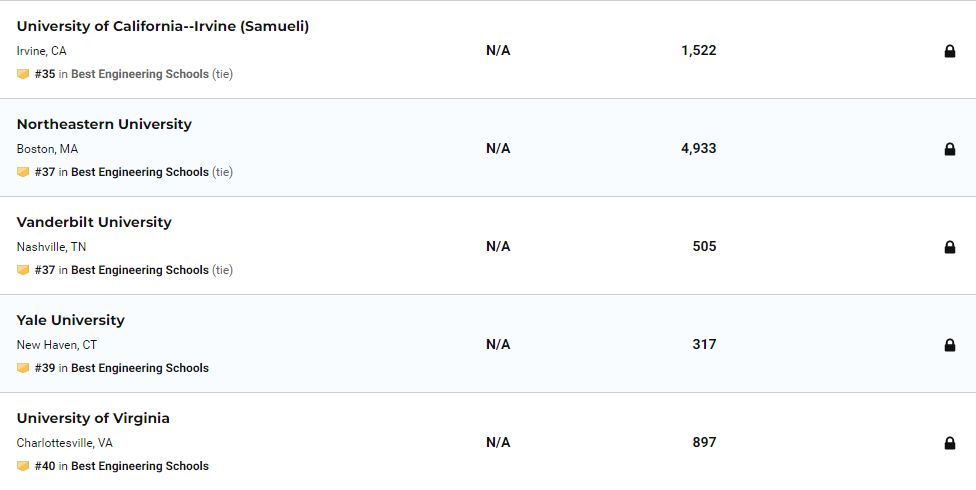The width and height of the screenshot is (976, 490).
Task: Click the ranking badge icon beside #39
Action: pos(23,368)
